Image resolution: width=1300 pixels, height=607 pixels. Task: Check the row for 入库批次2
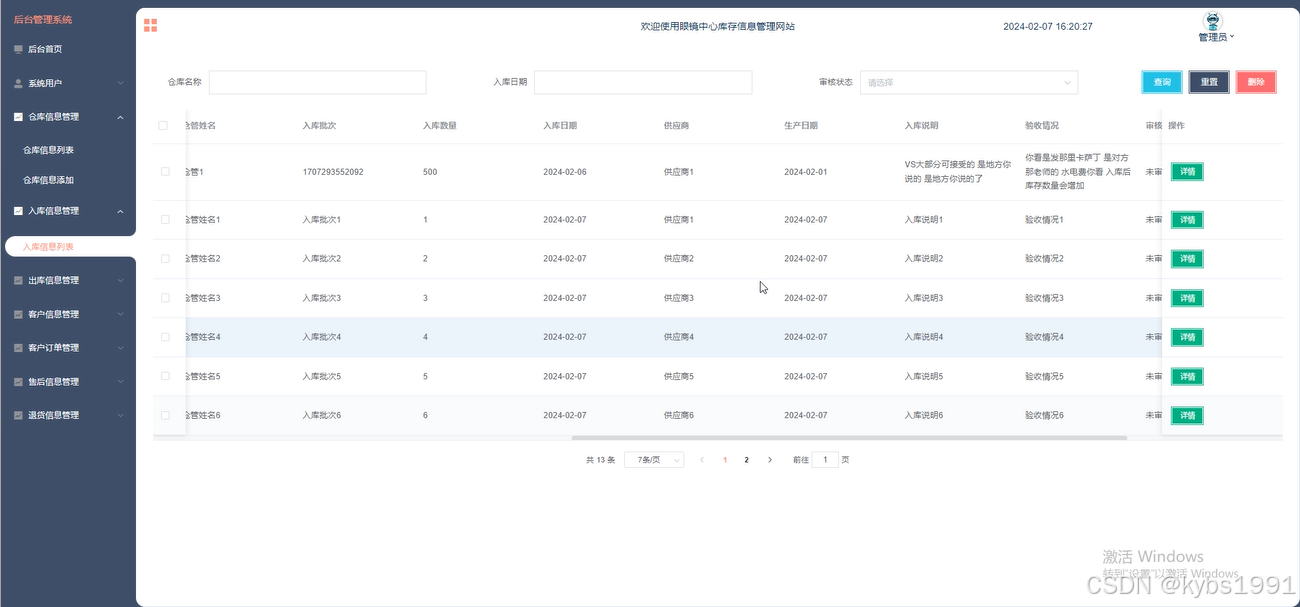pos(165,258)
